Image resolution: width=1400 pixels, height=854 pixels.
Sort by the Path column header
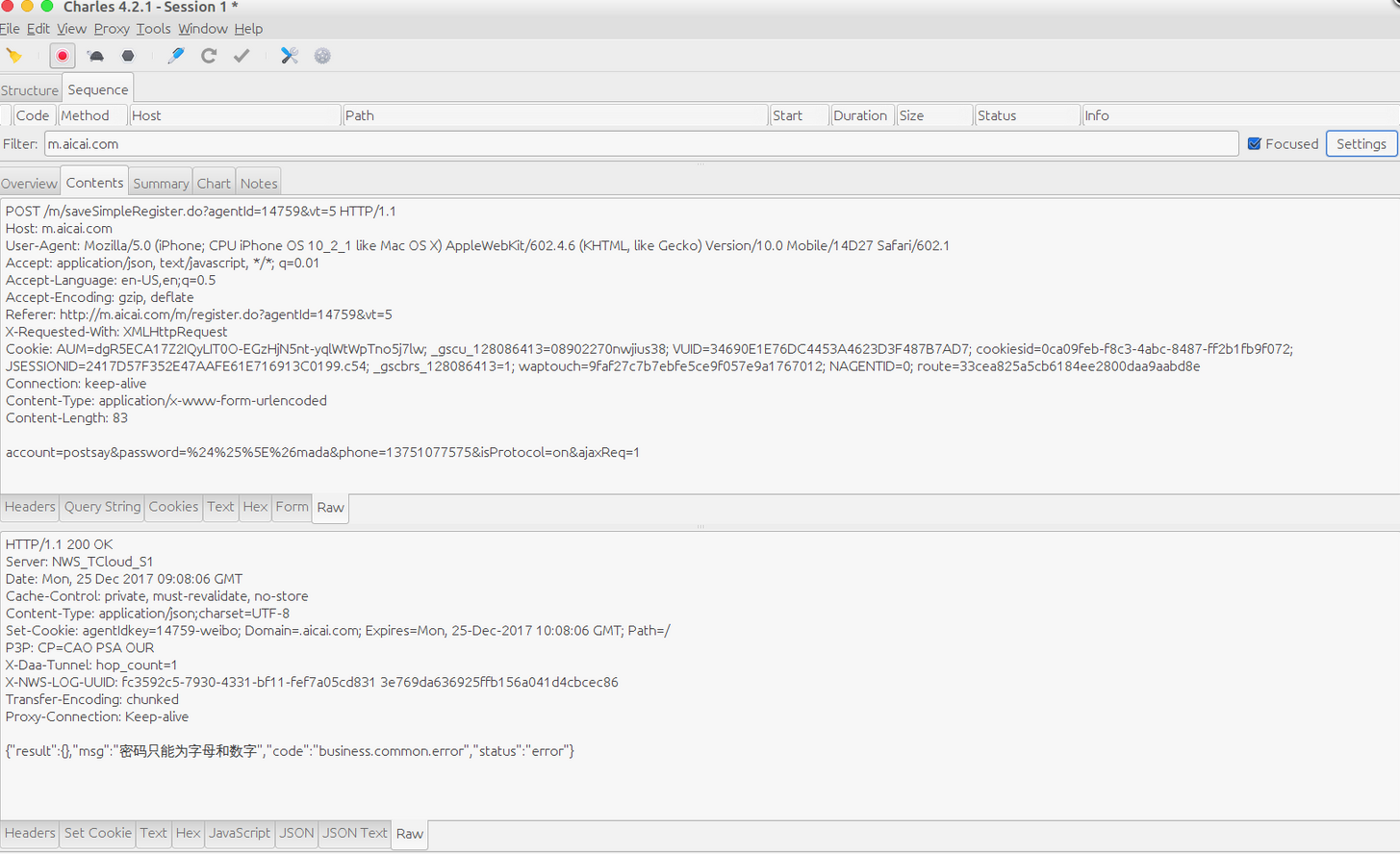pyautogui.click(x=555, y=115)
